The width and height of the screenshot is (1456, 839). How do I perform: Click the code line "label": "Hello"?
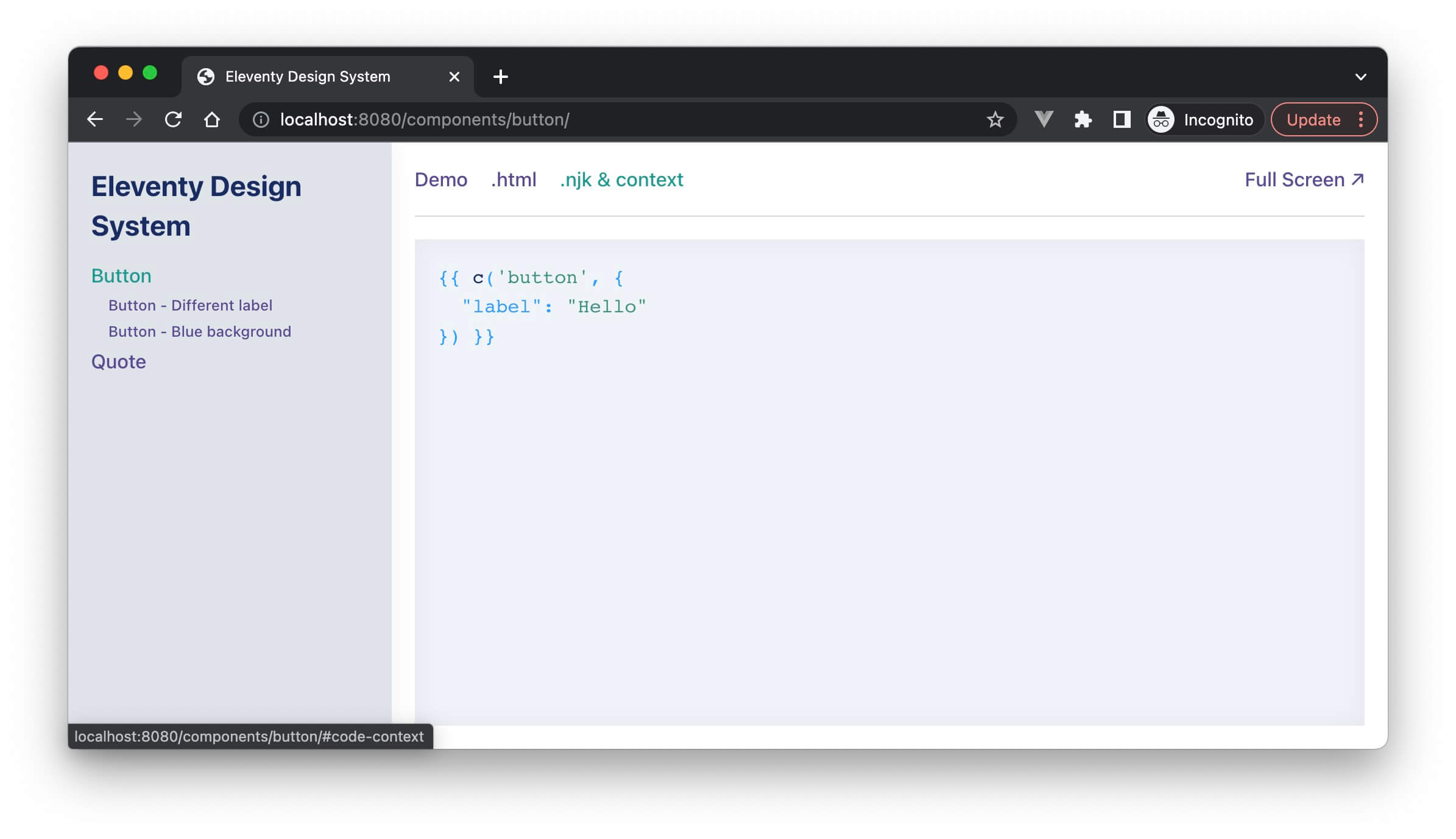[x=554, y=306]
